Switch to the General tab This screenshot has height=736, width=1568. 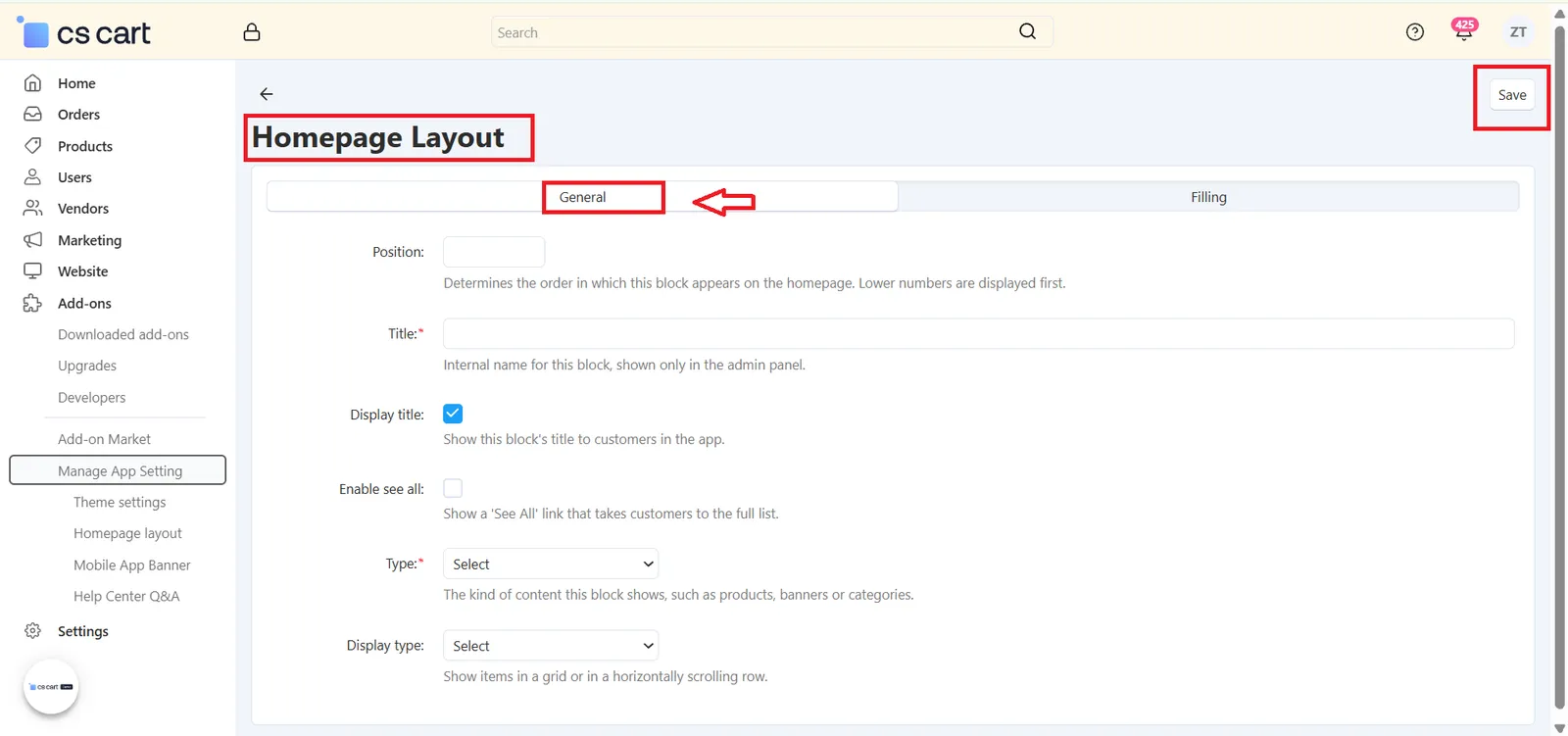(x=582, y=197)
